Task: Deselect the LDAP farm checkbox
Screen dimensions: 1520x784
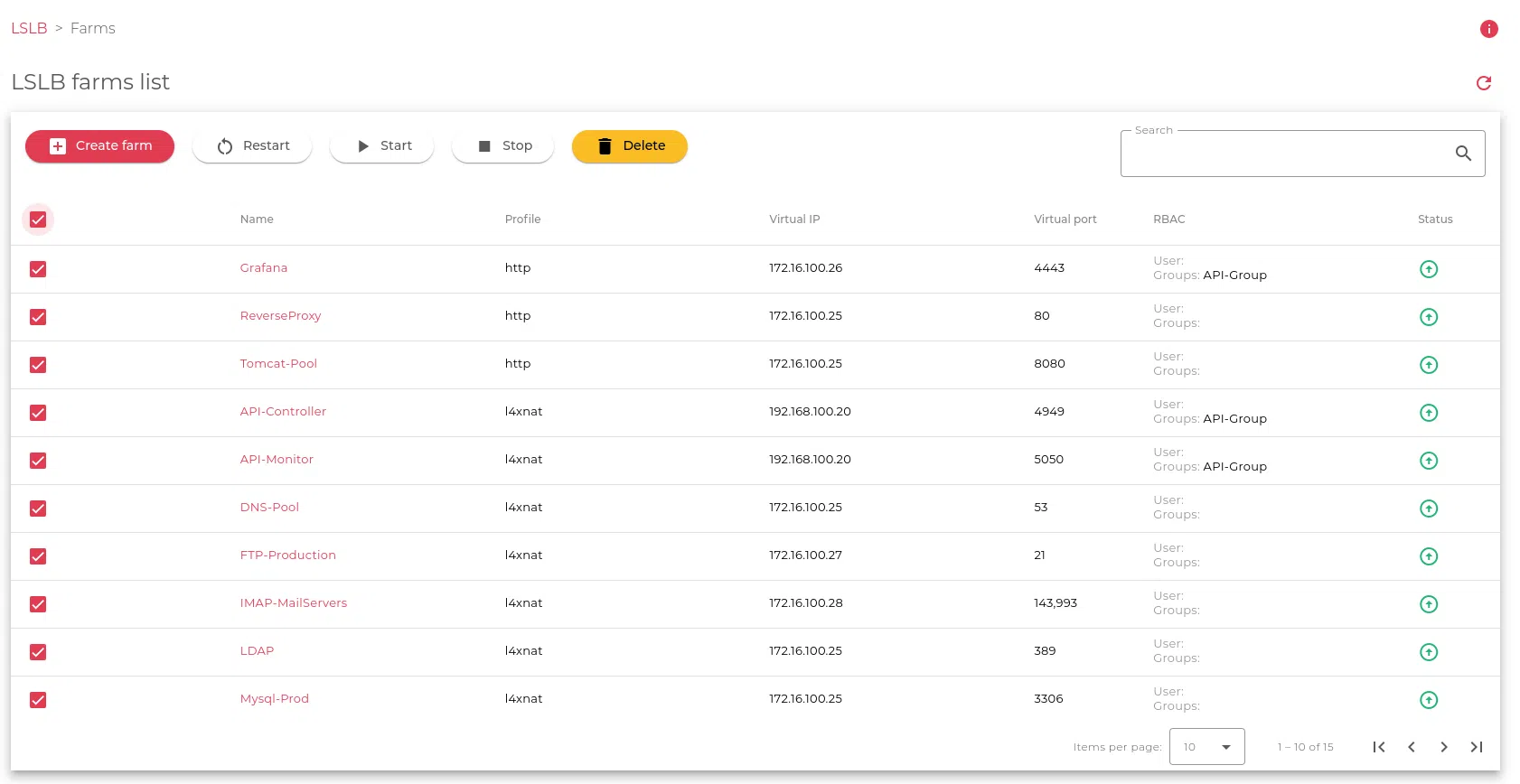Action: point(38,652)
